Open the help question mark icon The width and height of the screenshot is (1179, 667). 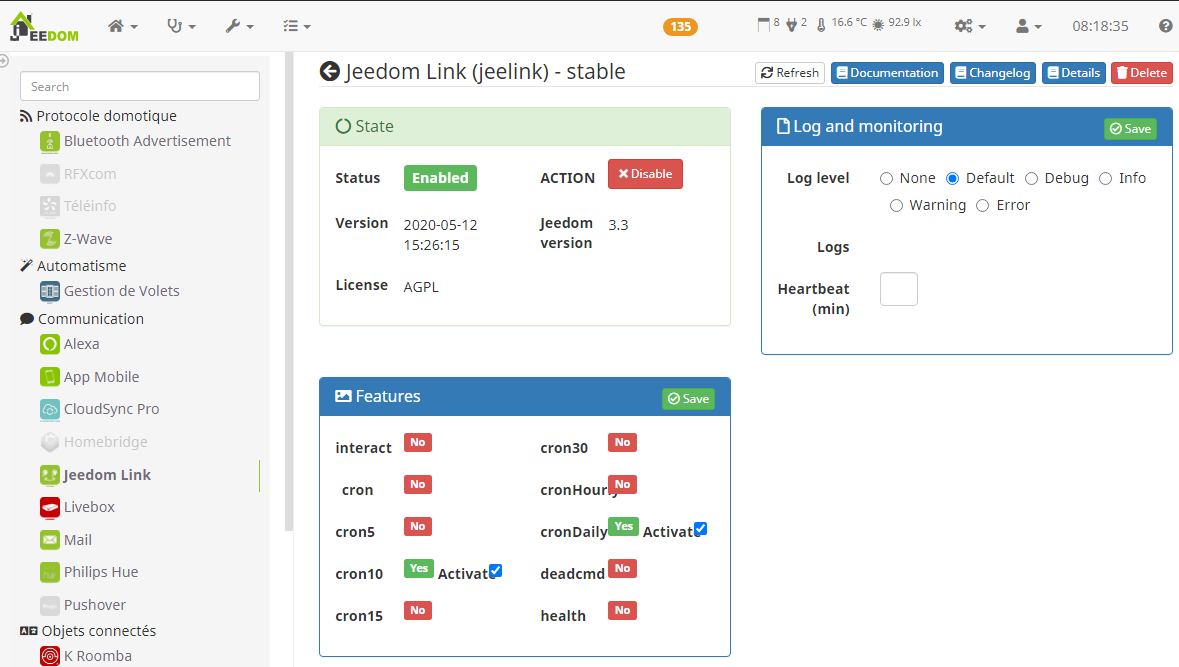1165,26
